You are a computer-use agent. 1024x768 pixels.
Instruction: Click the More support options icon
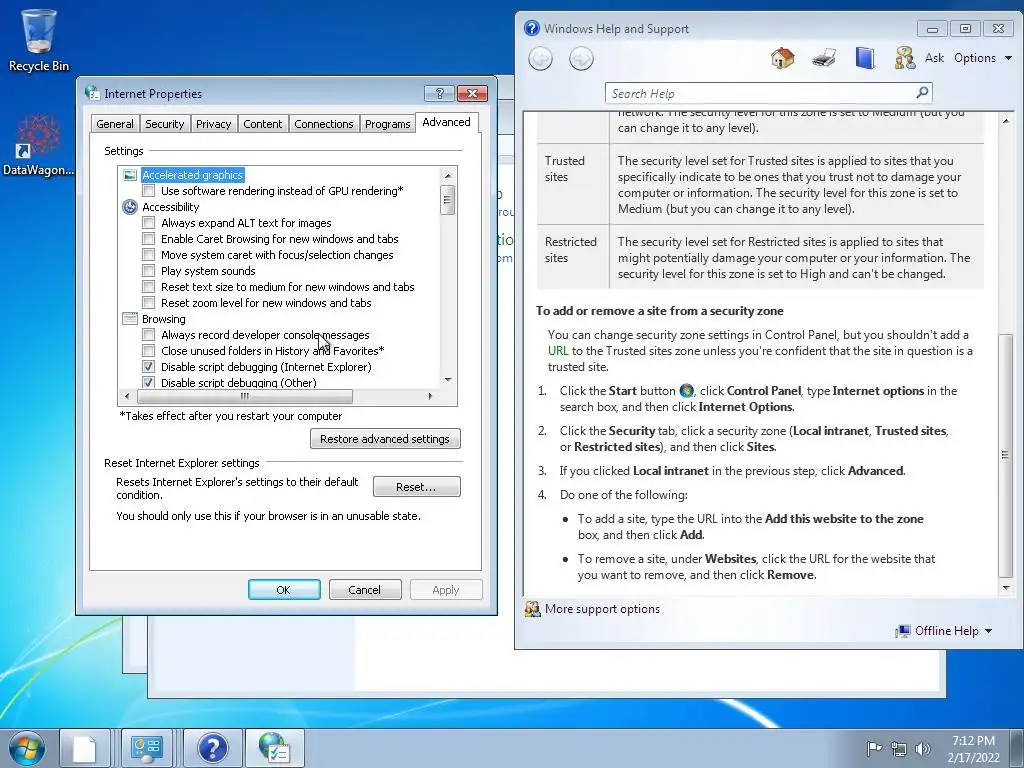[533, 609]
